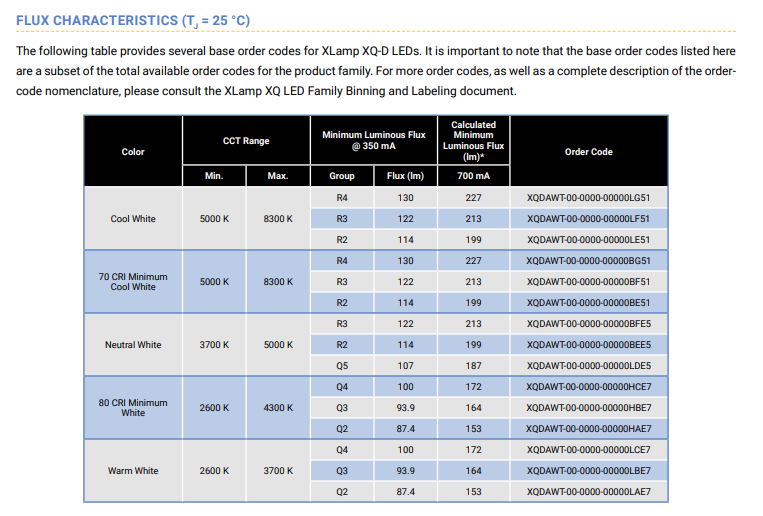The image size is (763, 516).
Task: Click the 107 flux value
Action: [x=405, y=366]
